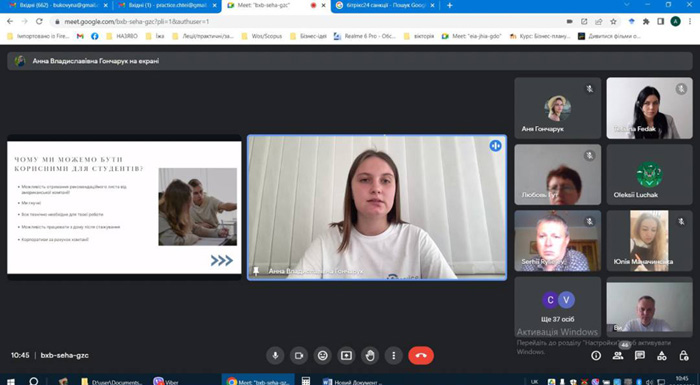Open the Лекції/практичні bookmarks folder

point(203,36)
